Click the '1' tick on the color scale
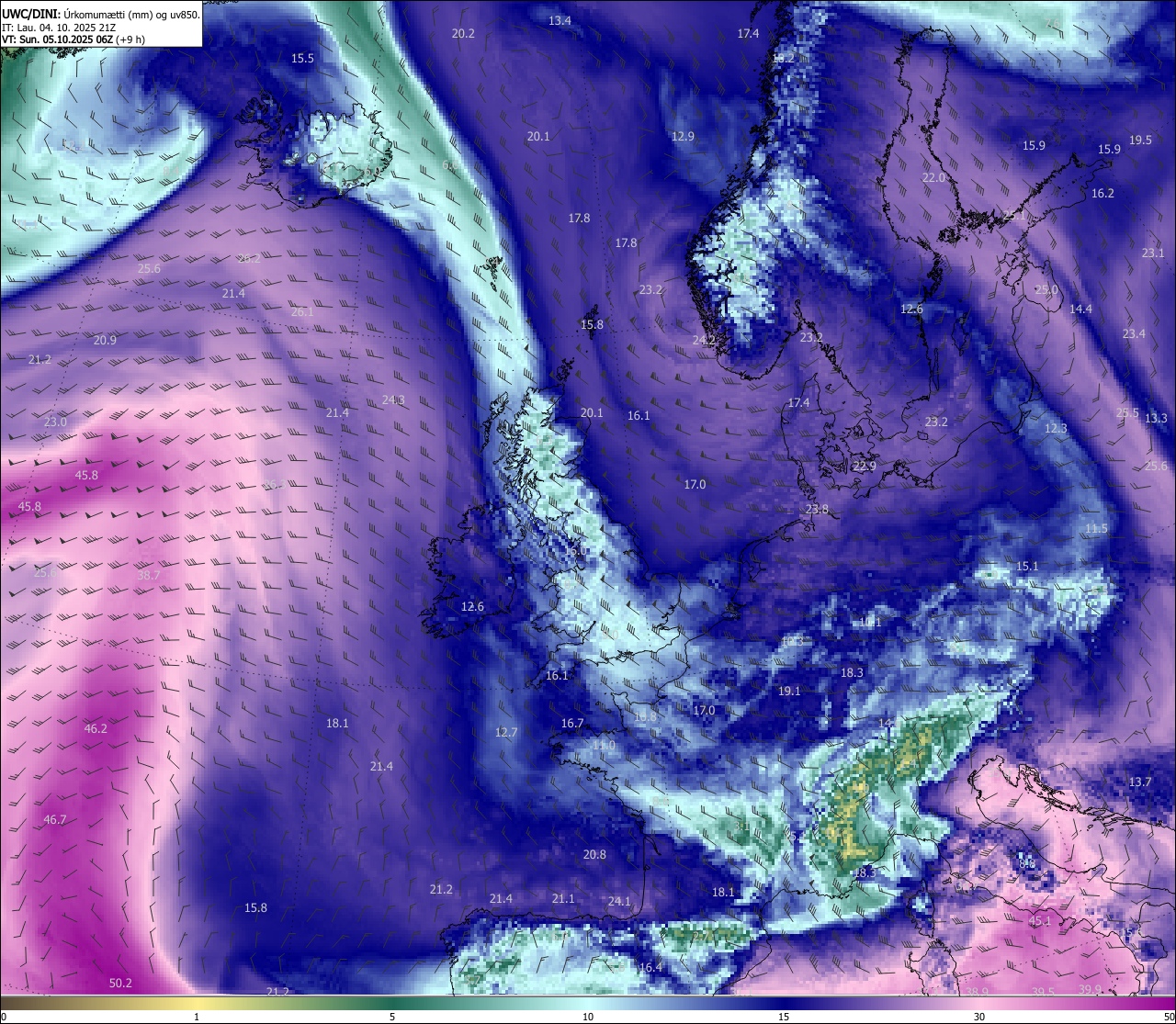The image size is (1176, 1024). [x=197, y=1017]
